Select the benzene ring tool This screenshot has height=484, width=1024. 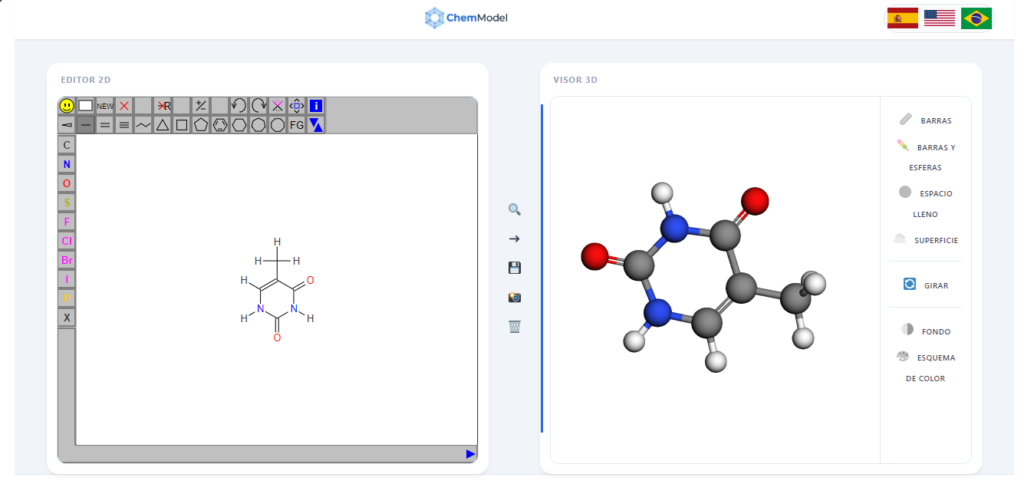coord(220,125)
